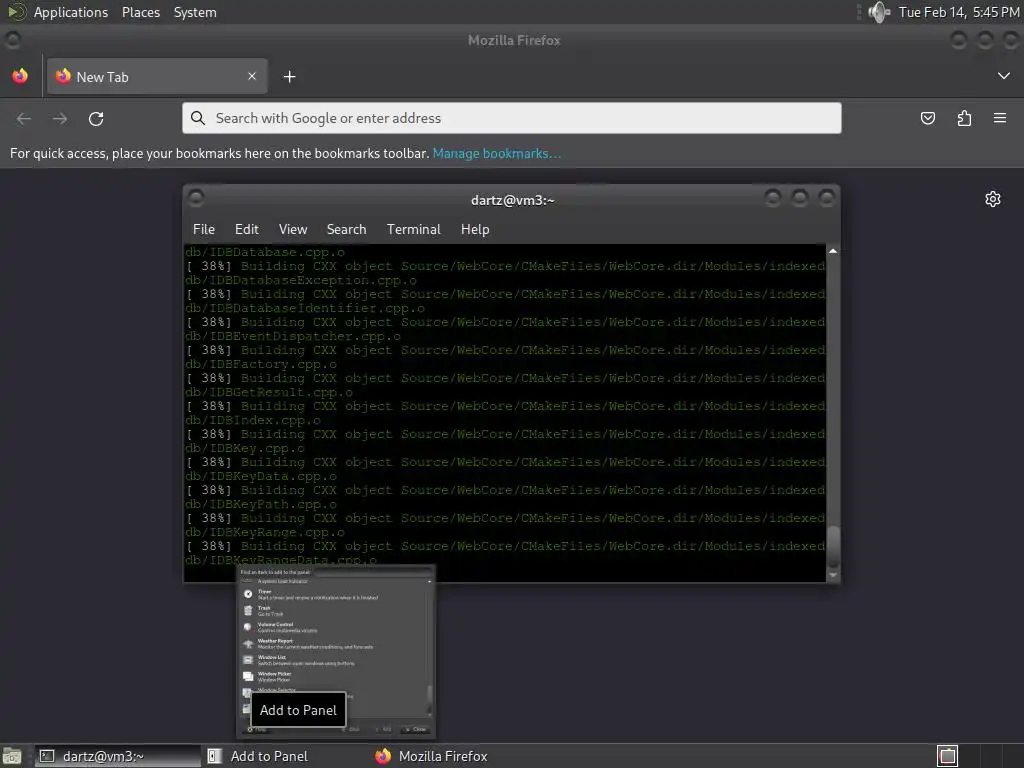This screenshot has width=1024, height=768.
Task: Expand the list all tabs chevron
Action: coord(1004,76)
